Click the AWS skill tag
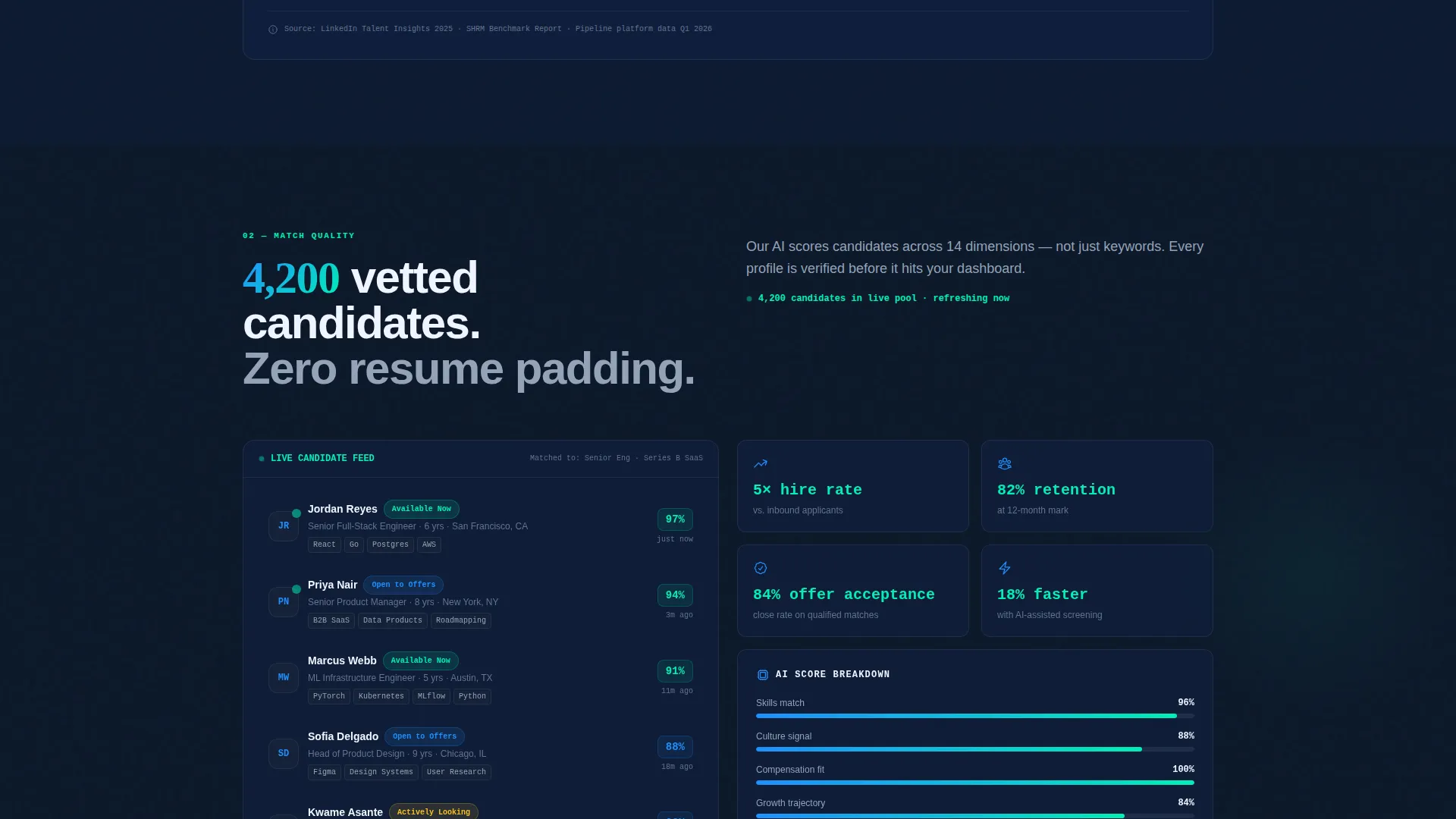The width and height of the screenshot is (1456, 819). click(429, 545)
